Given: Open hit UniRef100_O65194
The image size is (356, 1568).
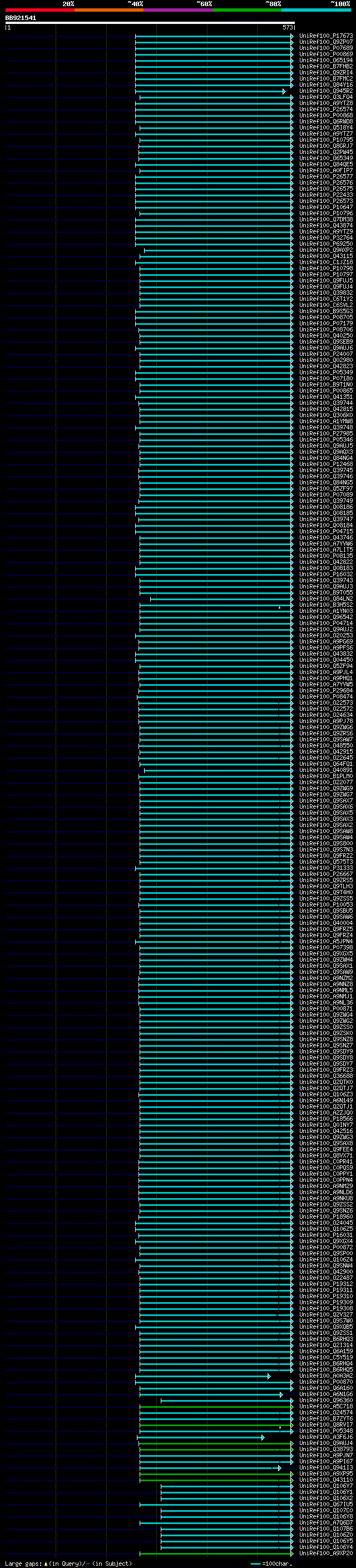Looking at the screenshot, I should [326, 60].
